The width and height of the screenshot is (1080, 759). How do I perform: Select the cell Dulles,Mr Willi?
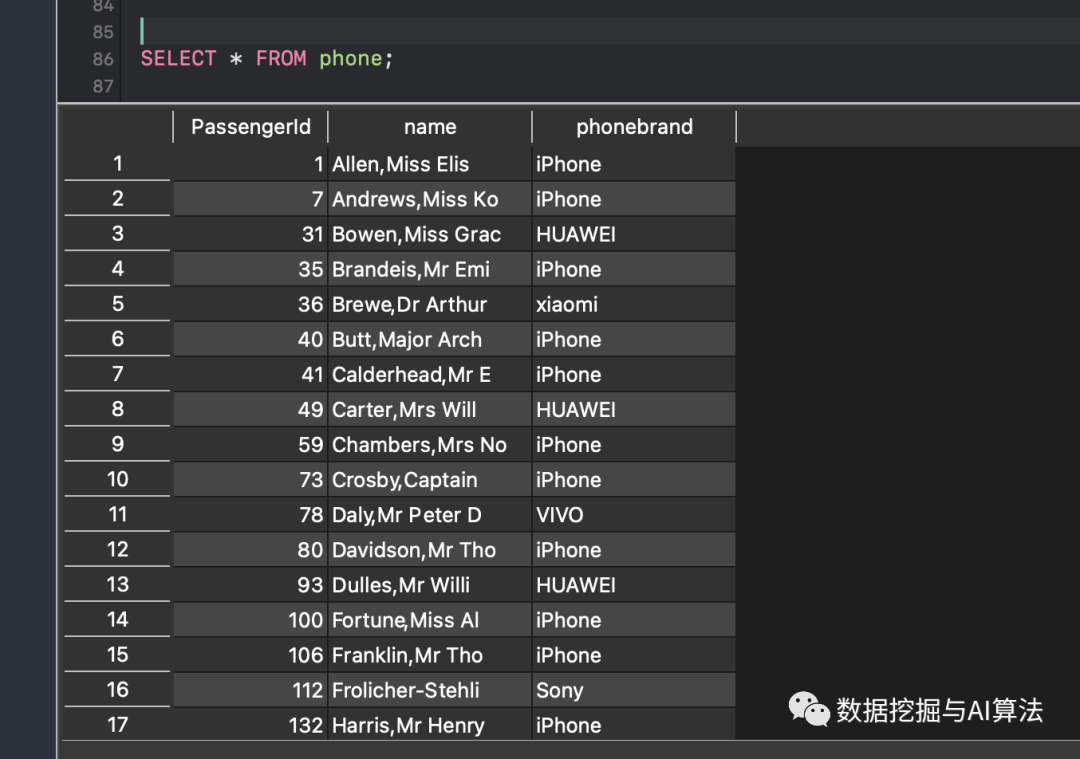click(x=430, y=585)
